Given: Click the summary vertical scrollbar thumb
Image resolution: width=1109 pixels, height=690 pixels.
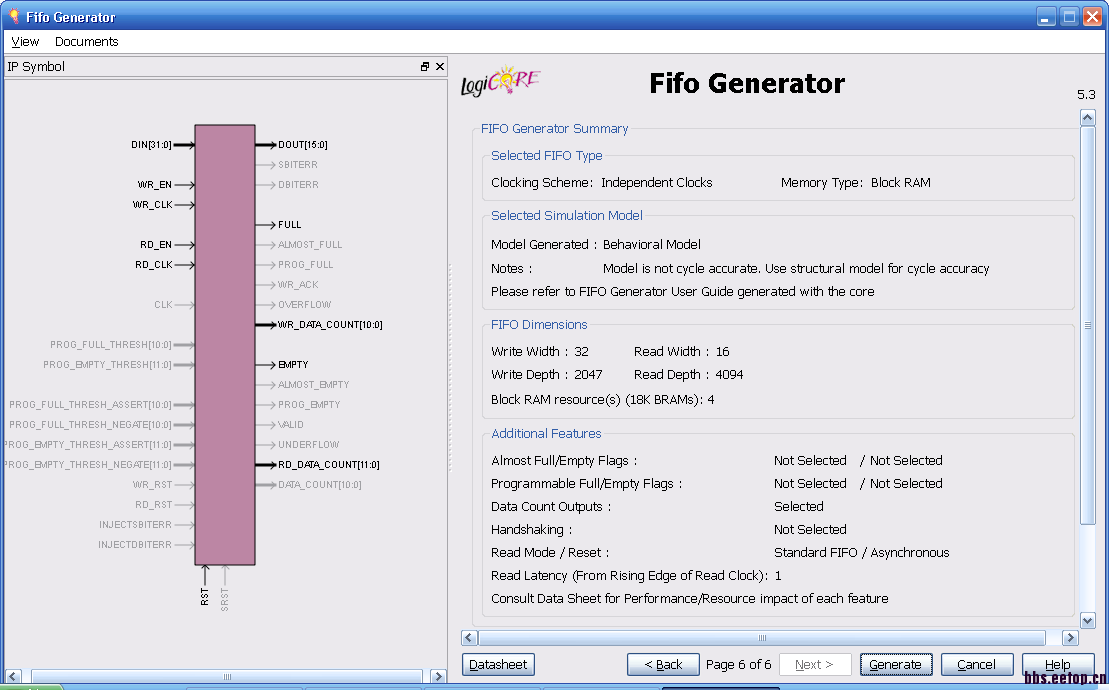Looking at the screenshot, I should (x=1088, y=325).
